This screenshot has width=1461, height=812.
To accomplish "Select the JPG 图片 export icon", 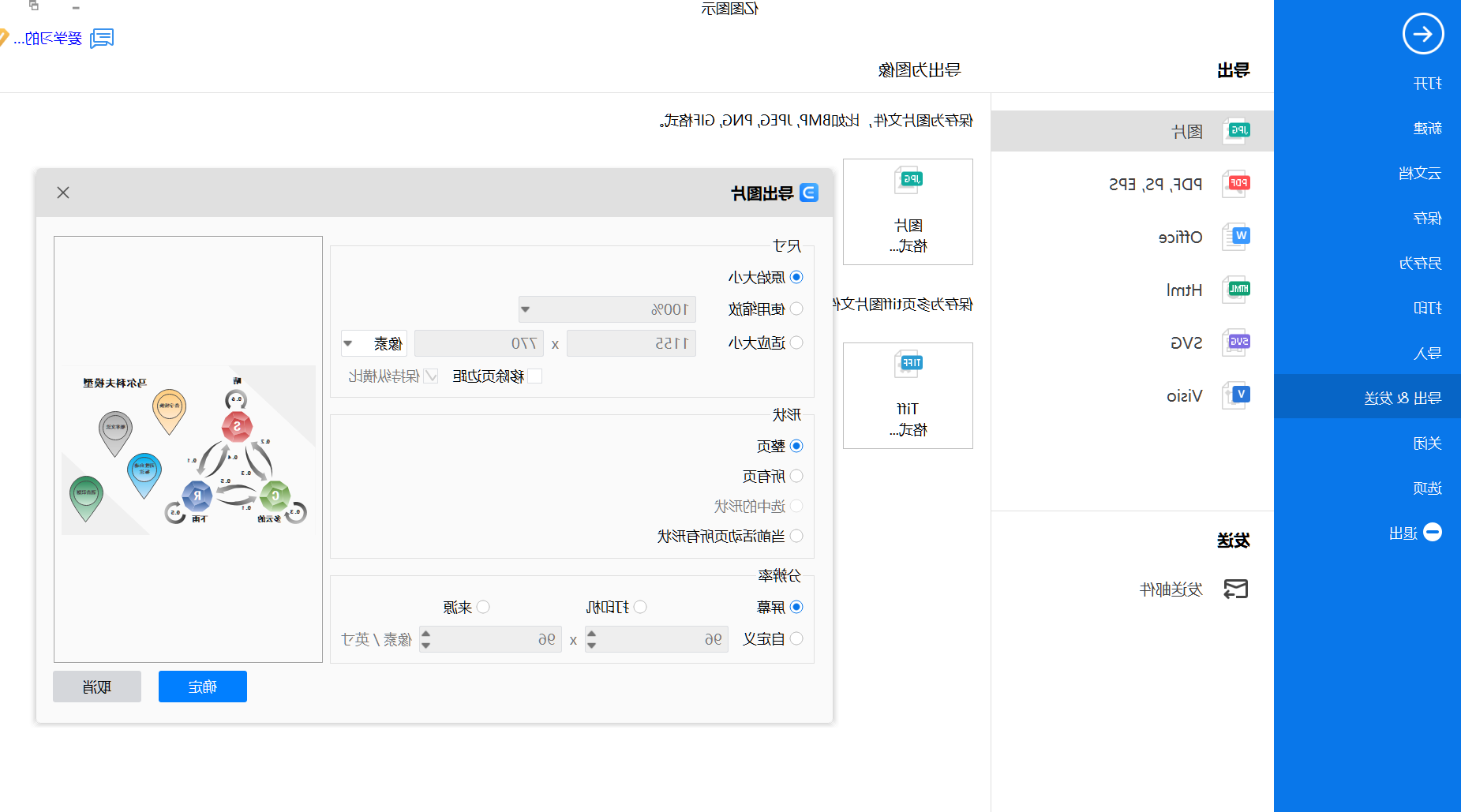I will pyautogui.click(x=1237, y=131).
